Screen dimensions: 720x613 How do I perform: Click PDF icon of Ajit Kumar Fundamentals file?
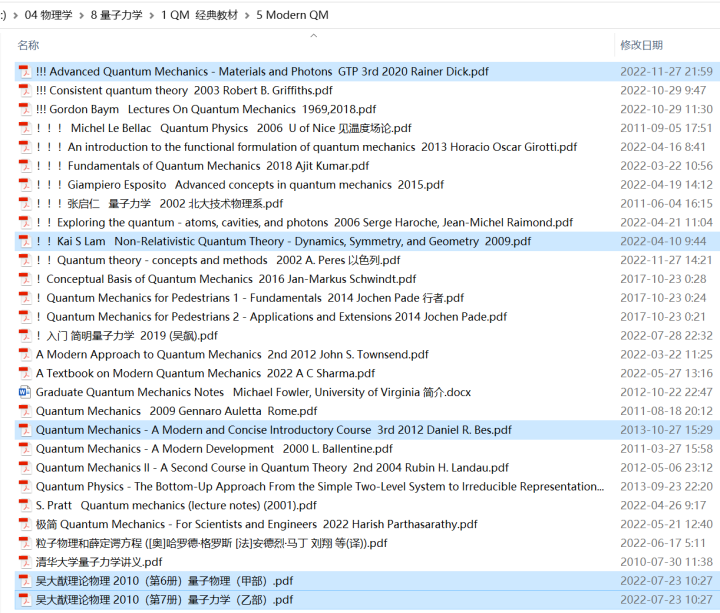tap(24, 166)
